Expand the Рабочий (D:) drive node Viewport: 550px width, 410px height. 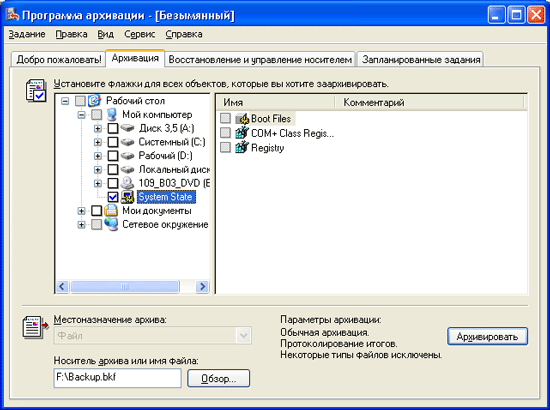98,156
